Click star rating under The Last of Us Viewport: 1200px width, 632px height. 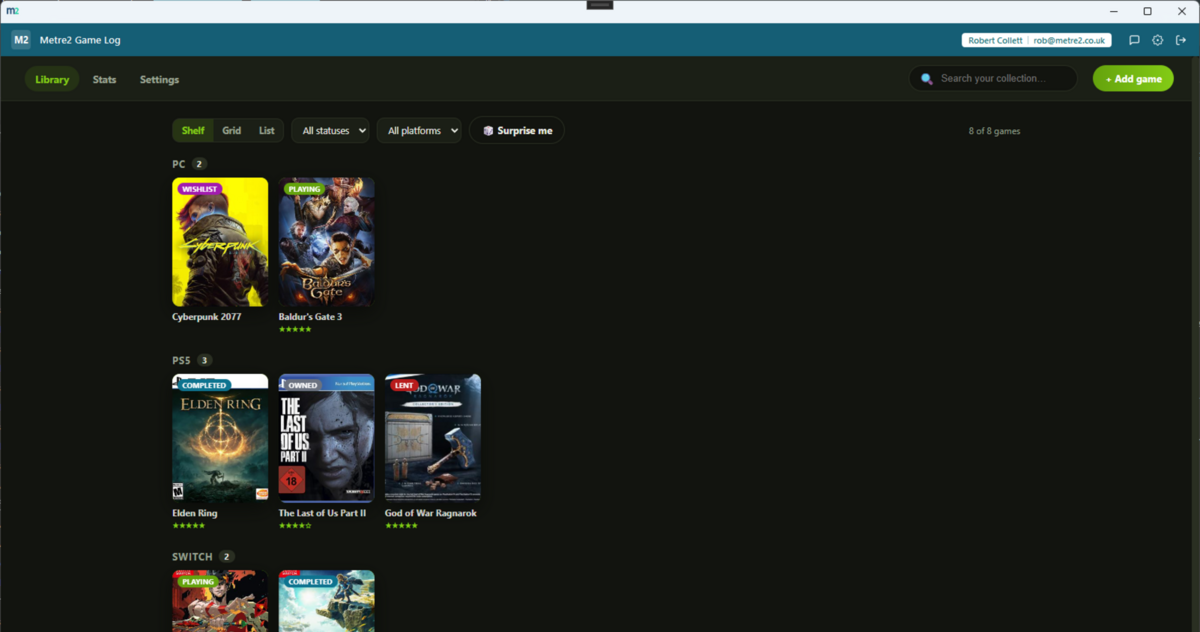pos(295,525)
